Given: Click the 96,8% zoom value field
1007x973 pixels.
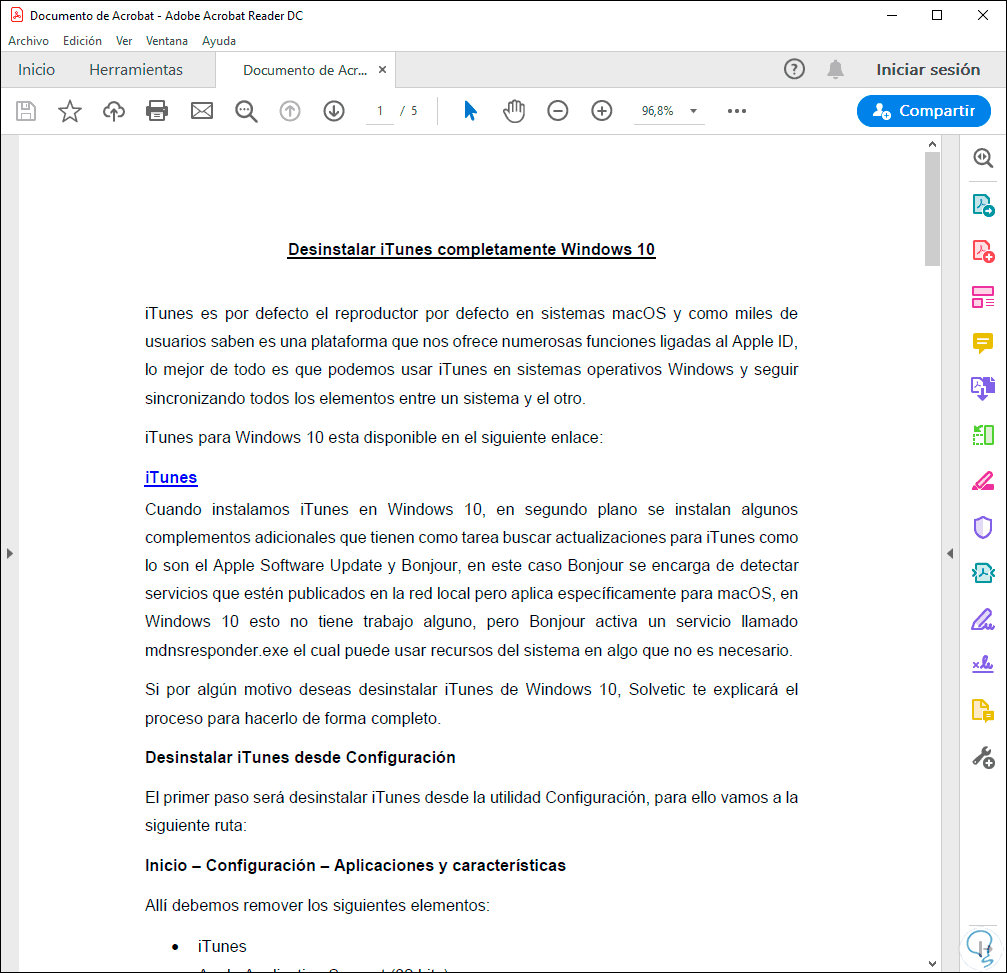Looking at the screenshot, I should (658, 111).
